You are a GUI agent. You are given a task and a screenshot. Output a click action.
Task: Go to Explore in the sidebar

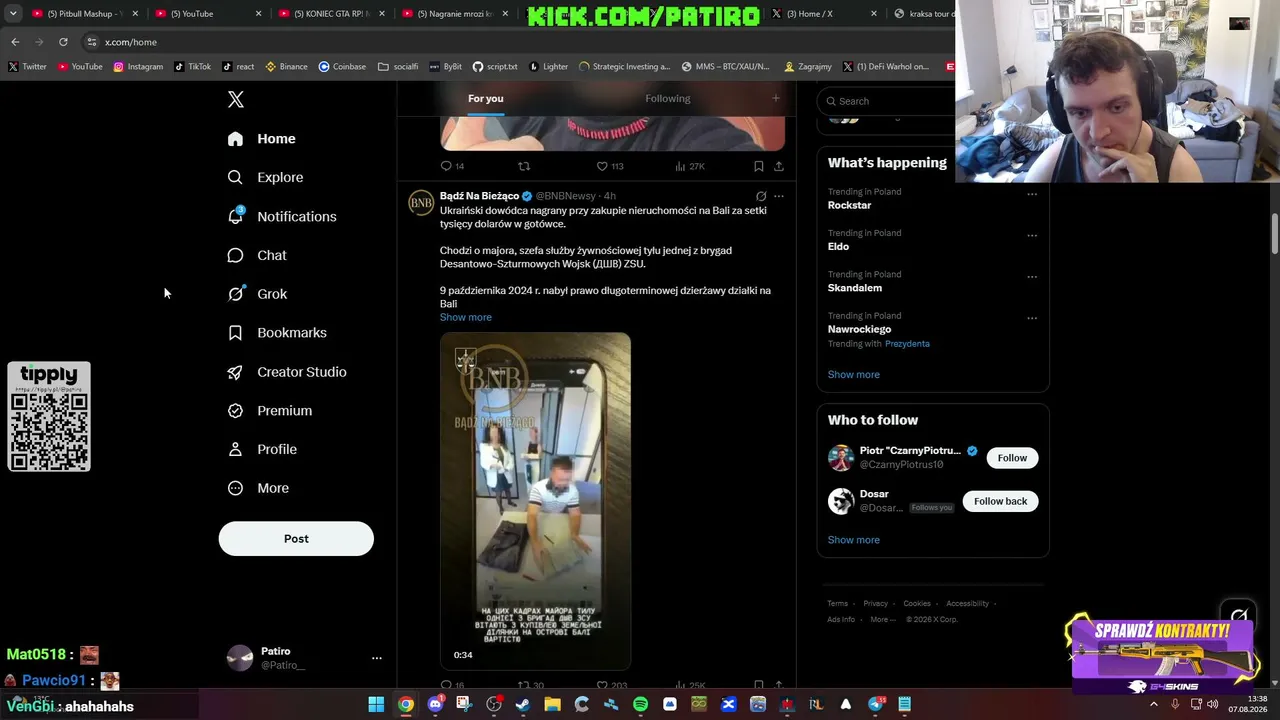(265, 177)
